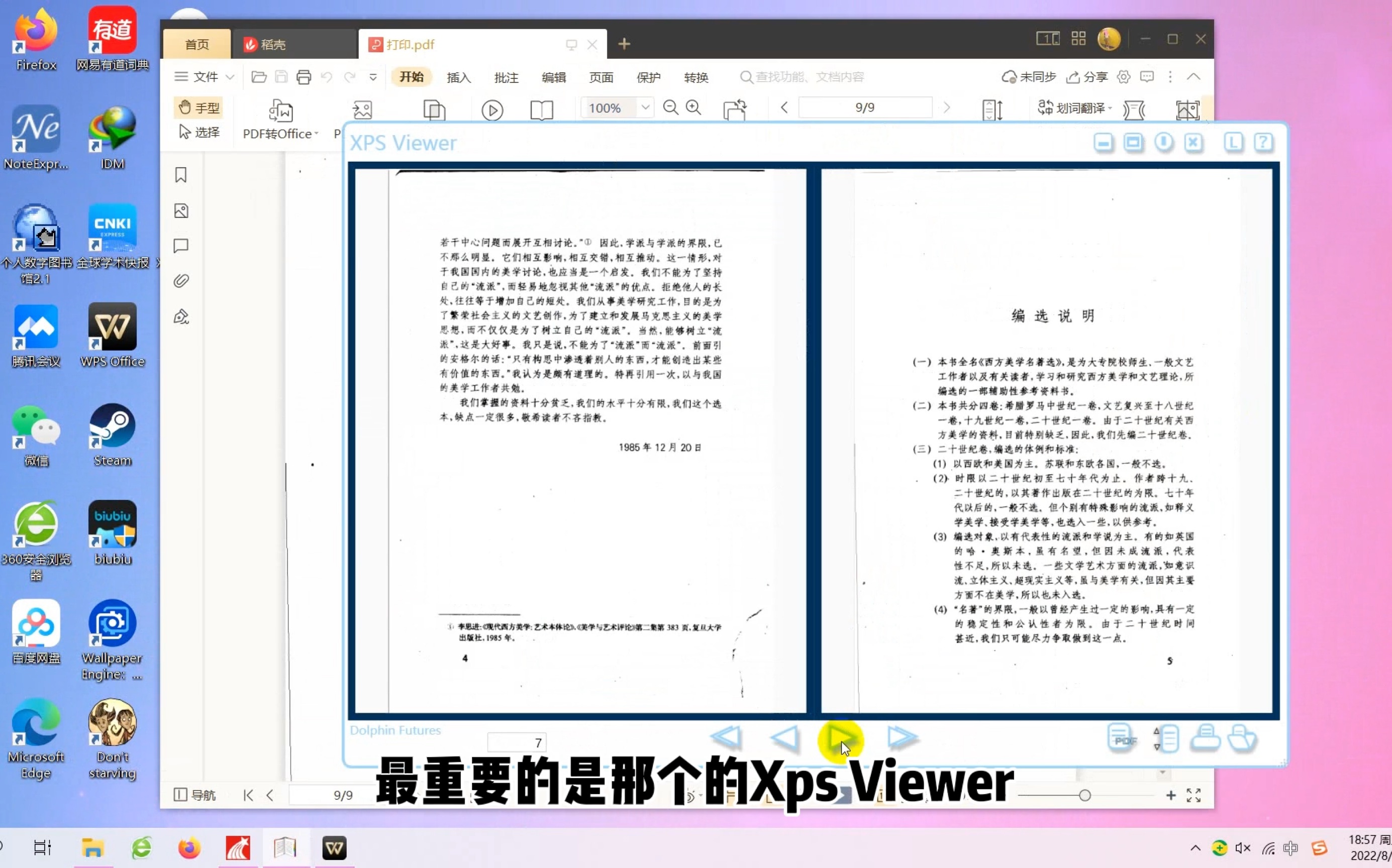
Task: Open File Explorer from taskbar
Action: click(92, 847)
